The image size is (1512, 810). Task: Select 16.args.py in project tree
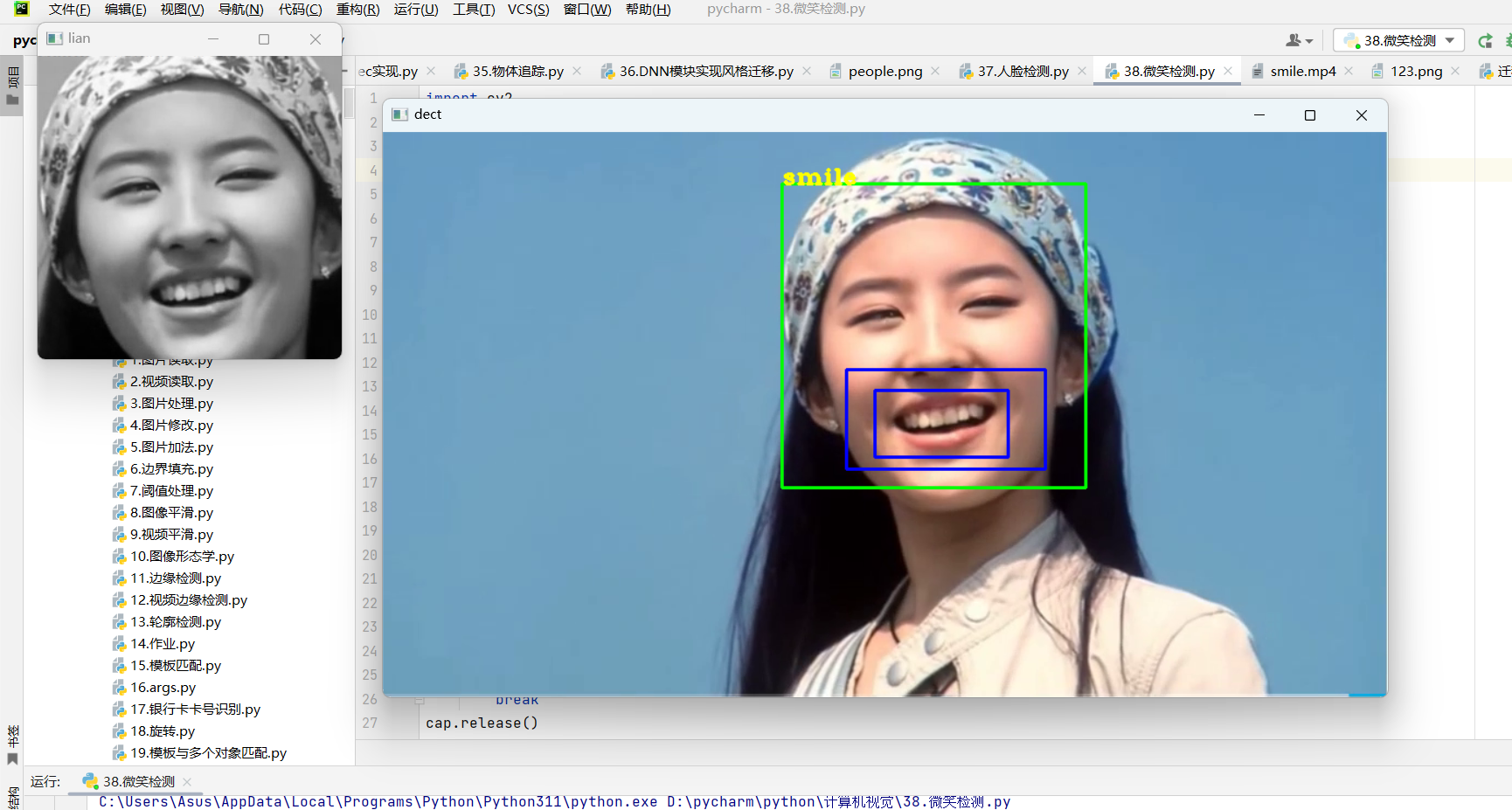[155, 688]
